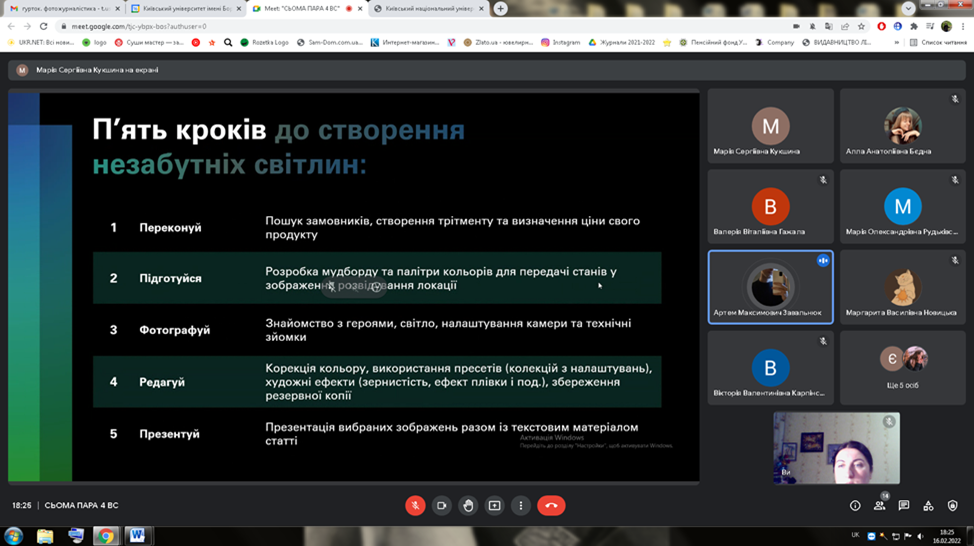Show the participants list
974x546 pixels.
click(880, 506)
